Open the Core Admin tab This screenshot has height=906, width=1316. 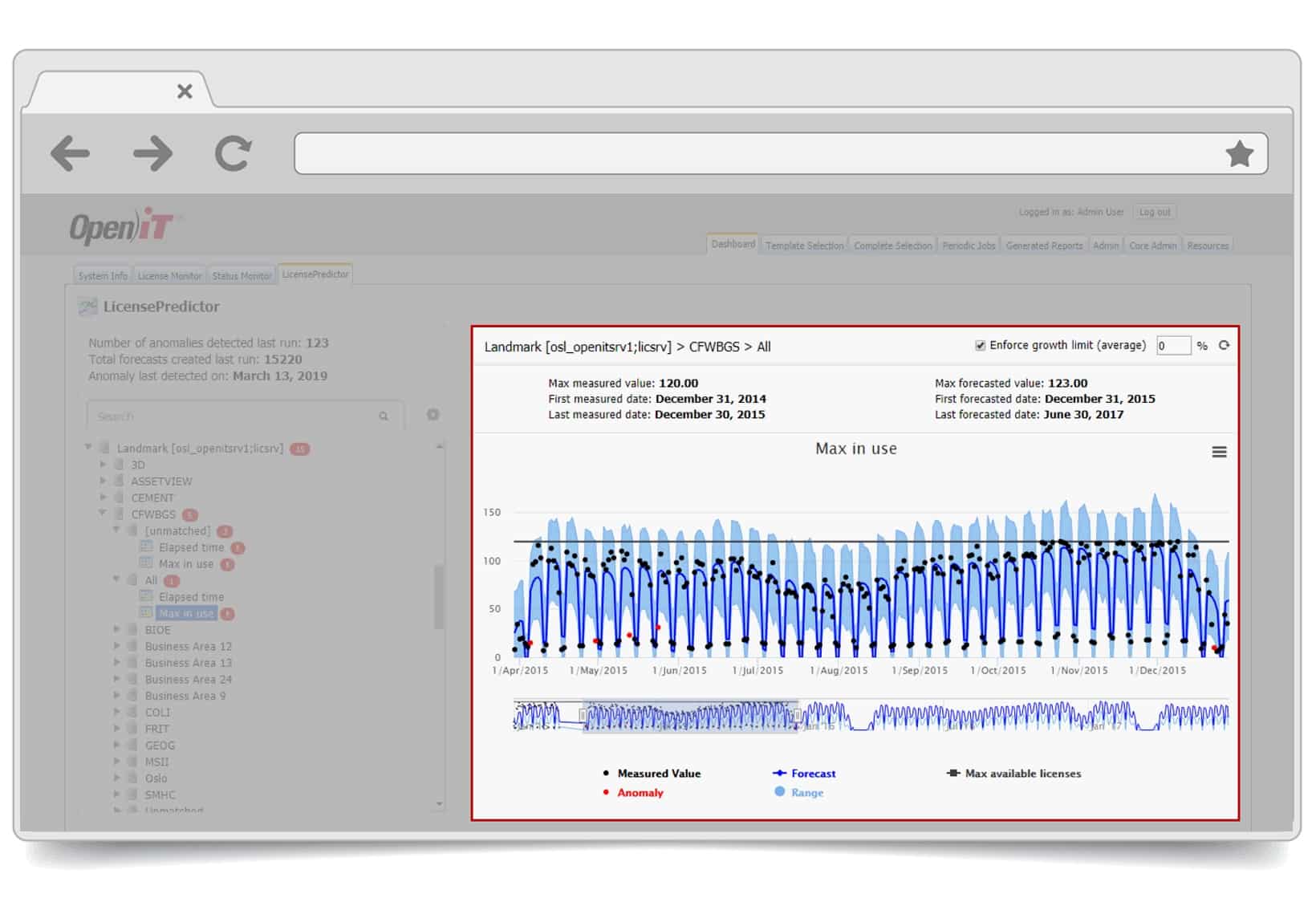tap(1152, 246)
